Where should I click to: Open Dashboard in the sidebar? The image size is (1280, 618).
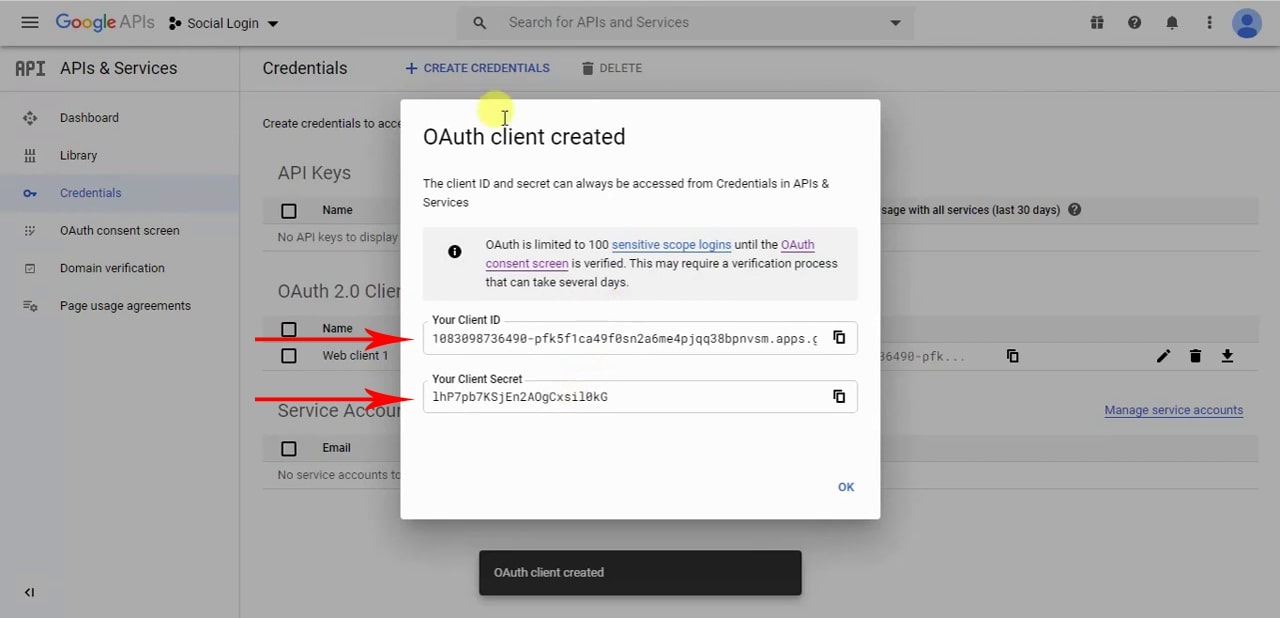[89, 118]
